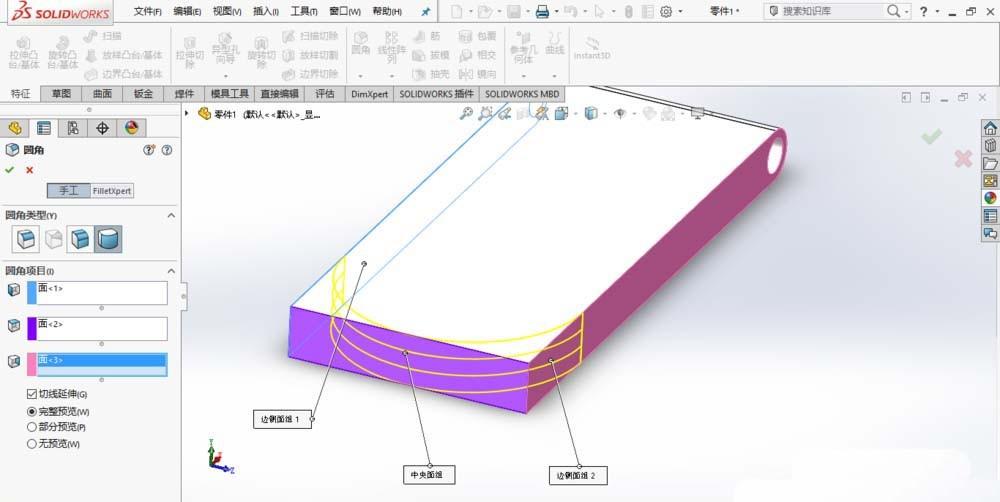Open the 插入 menu

266,11
